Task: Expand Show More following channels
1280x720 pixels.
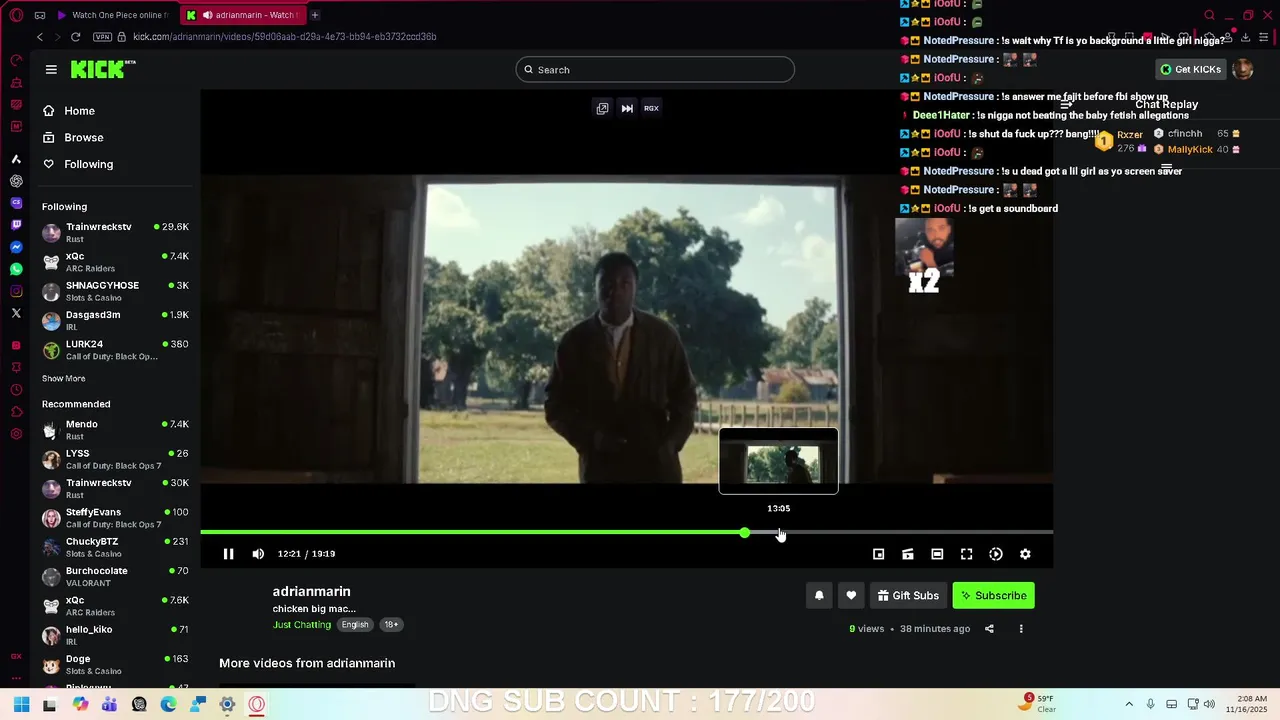Action: (x=63, y=379)
